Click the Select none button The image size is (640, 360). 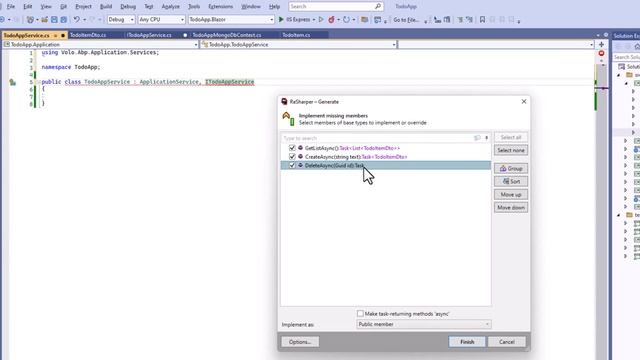[x=511, y=150]
